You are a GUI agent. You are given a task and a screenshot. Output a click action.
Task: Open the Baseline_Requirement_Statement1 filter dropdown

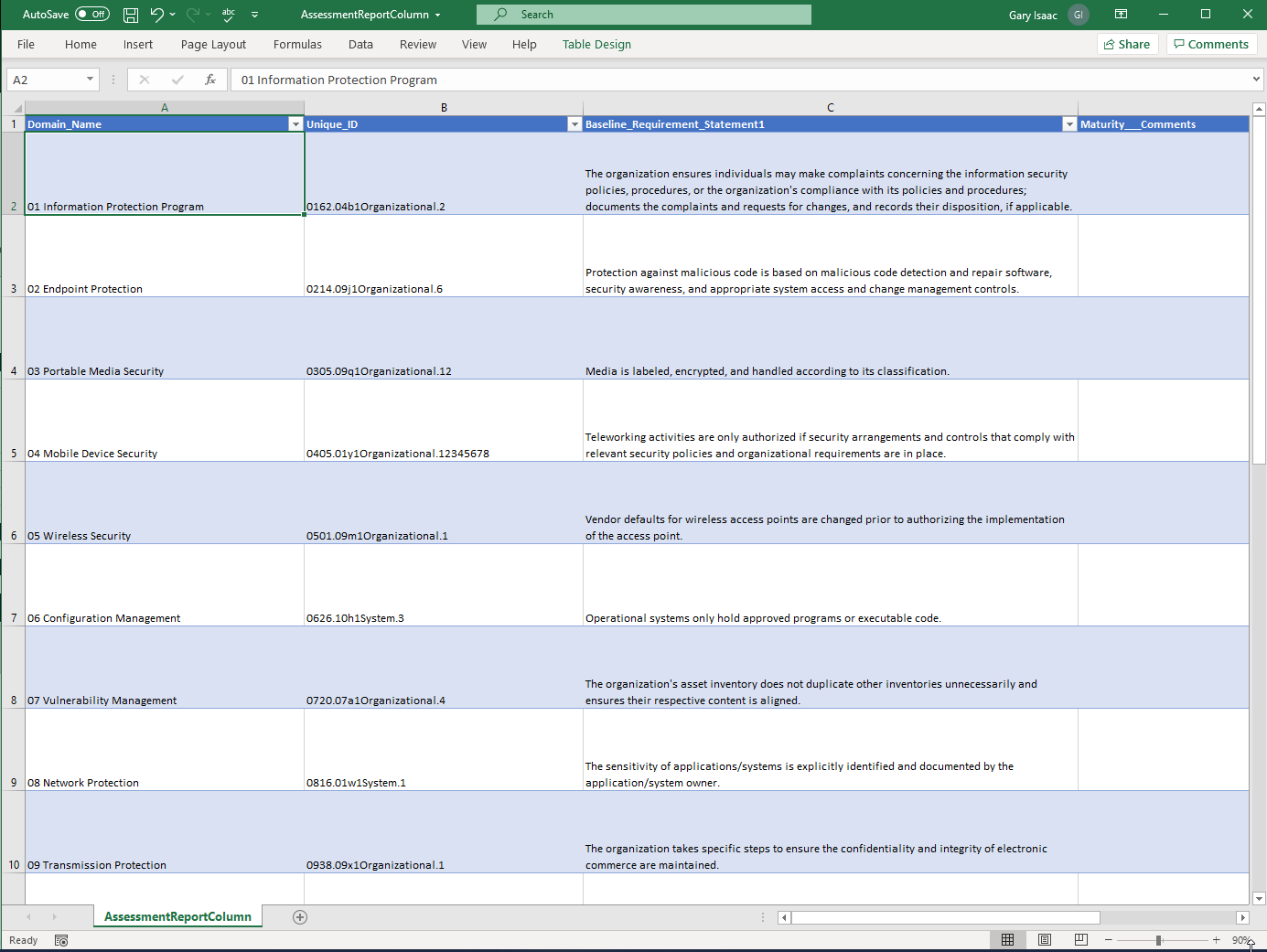click(1068, 124)
